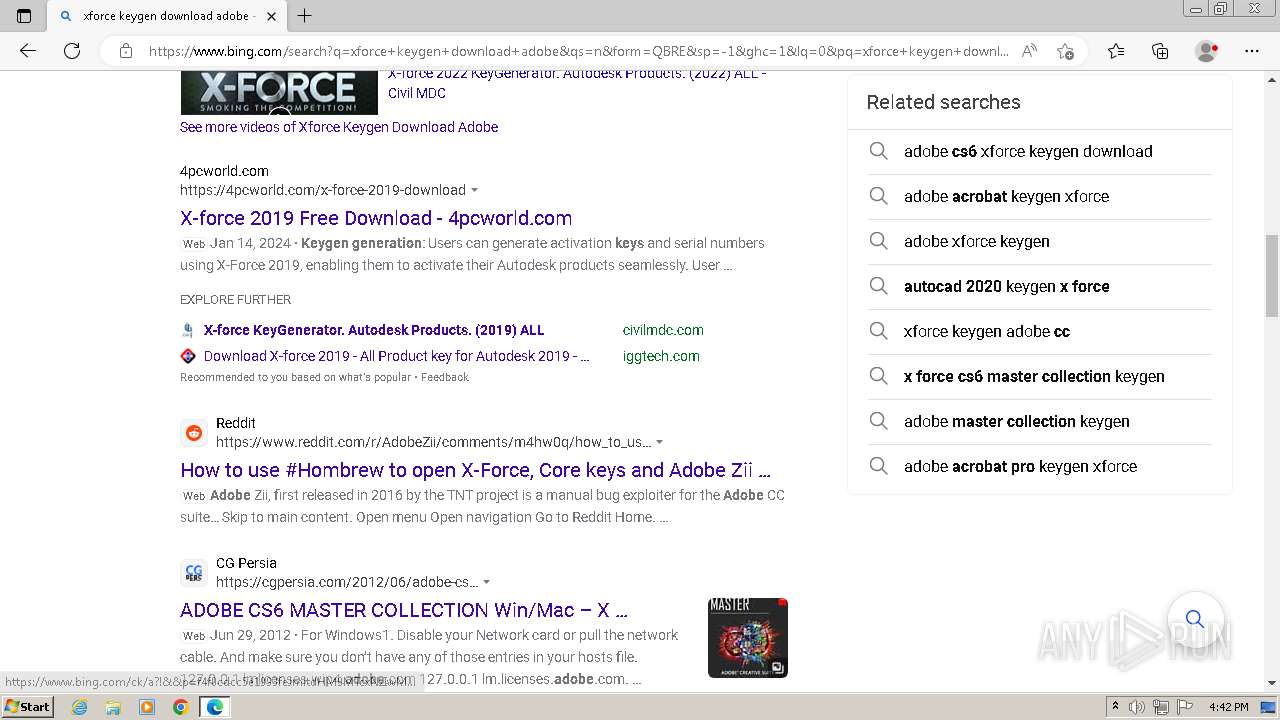This screenshot has height=720, width=1280.
Task: Open Read aloud icon in address bar
Action: pos(1029,51)
